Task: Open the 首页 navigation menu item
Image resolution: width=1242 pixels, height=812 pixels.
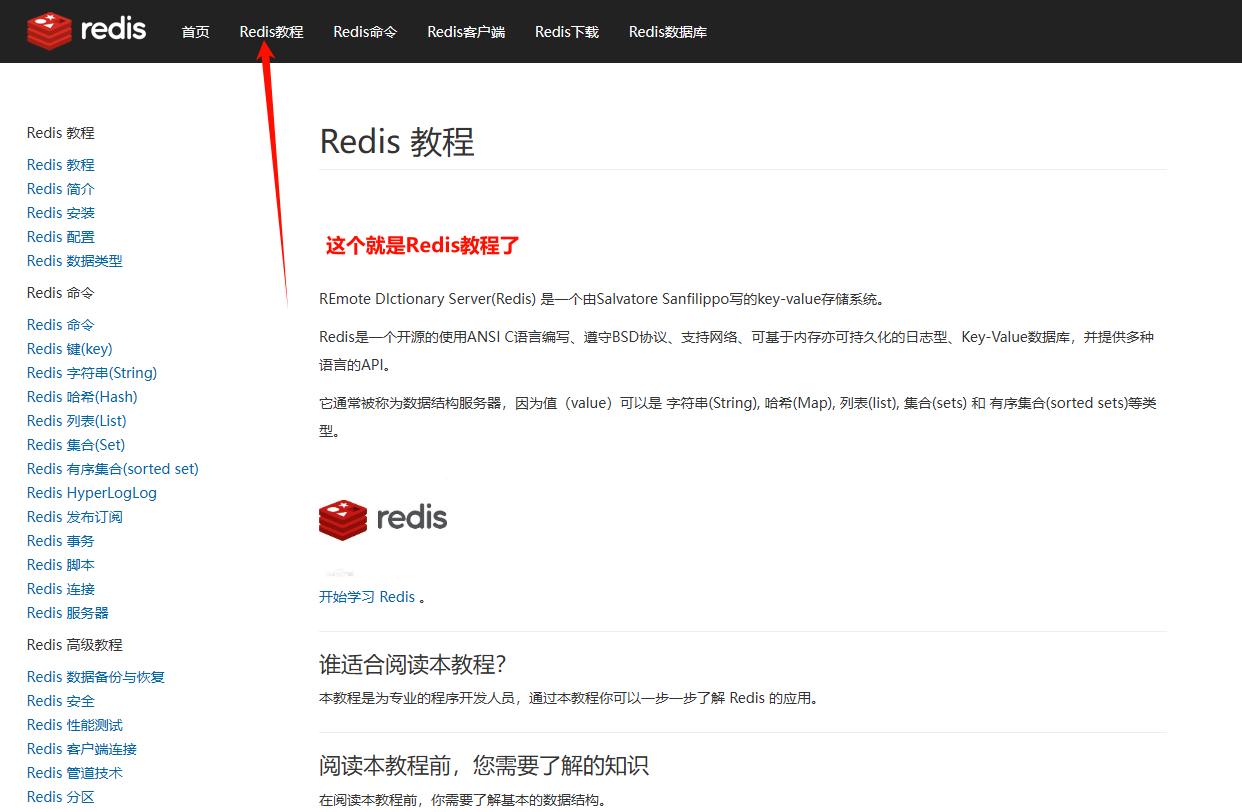Action: [x=195, y=31]
